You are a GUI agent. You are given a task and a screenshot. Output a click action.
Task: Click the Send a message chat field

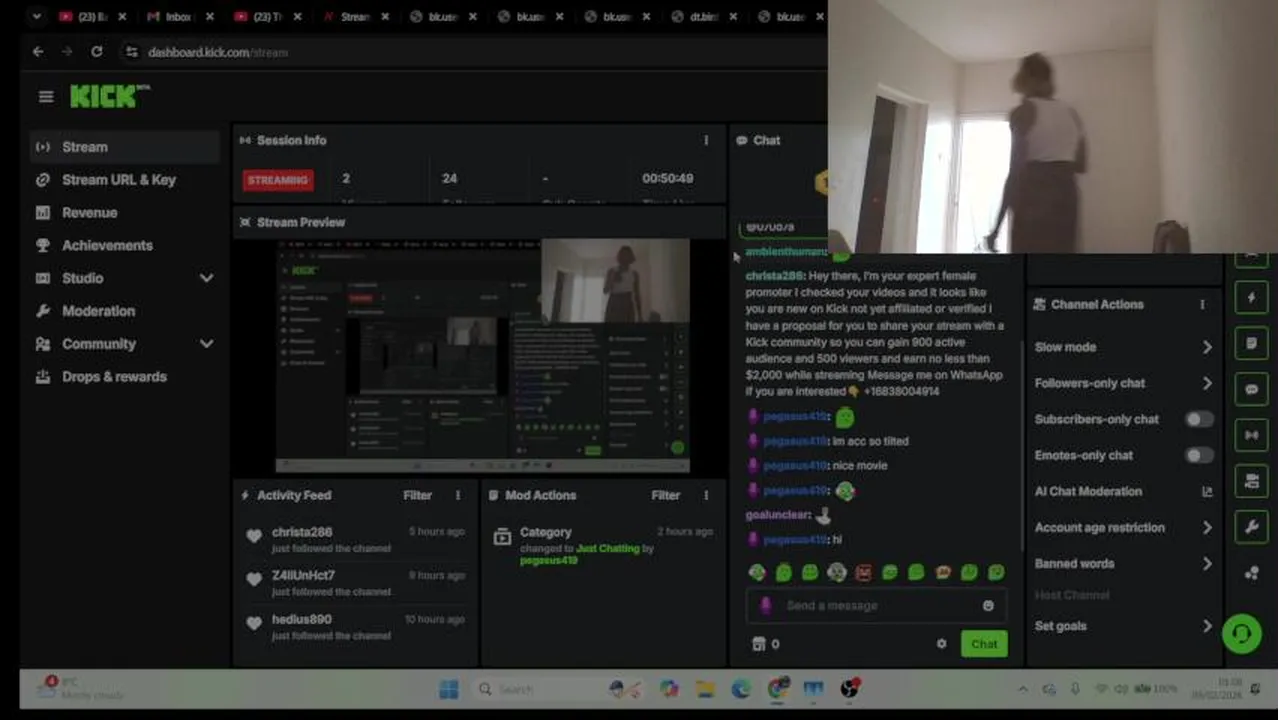[x=876, y=605]
